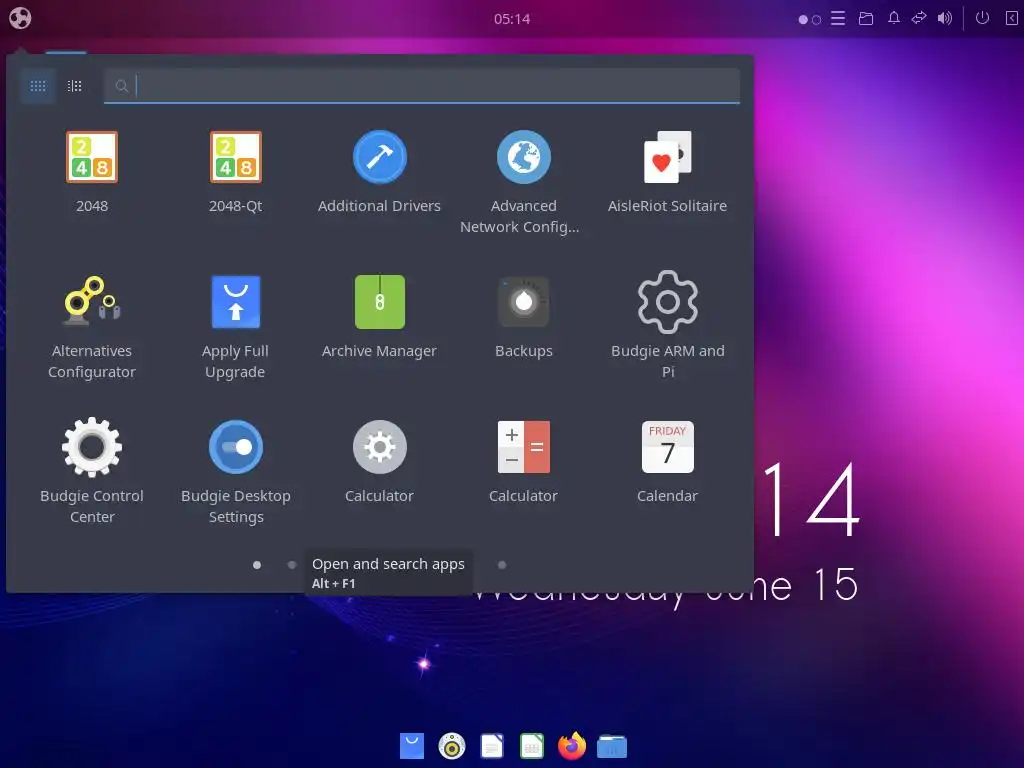The height and width of the screenshot is (768, 1024).
Task: Open the hamburger menu applet in the panel
Action: 838,18
